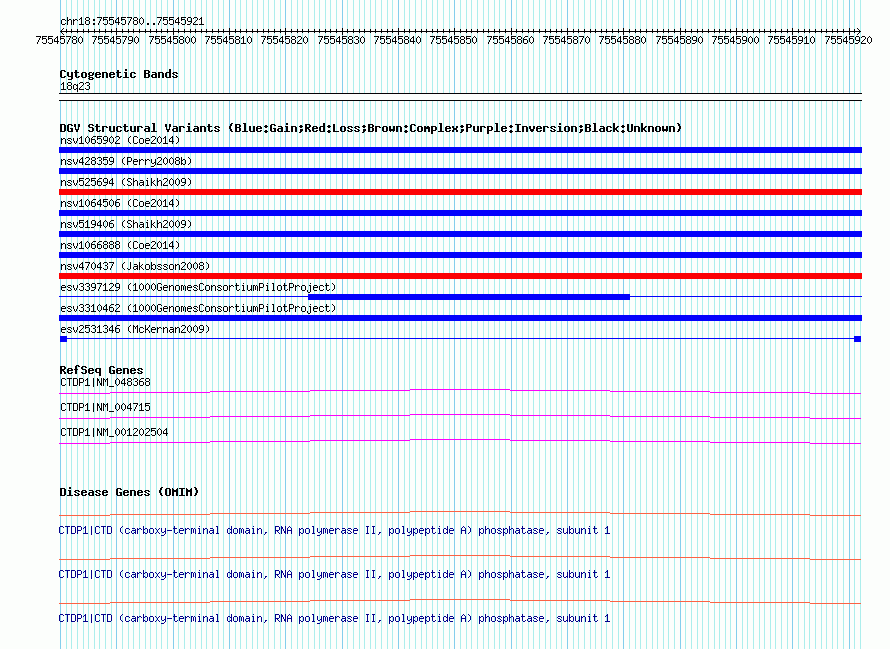Click ruler position 75545830
The width and height of the screenshot is (890, 649).
[341, 40]
